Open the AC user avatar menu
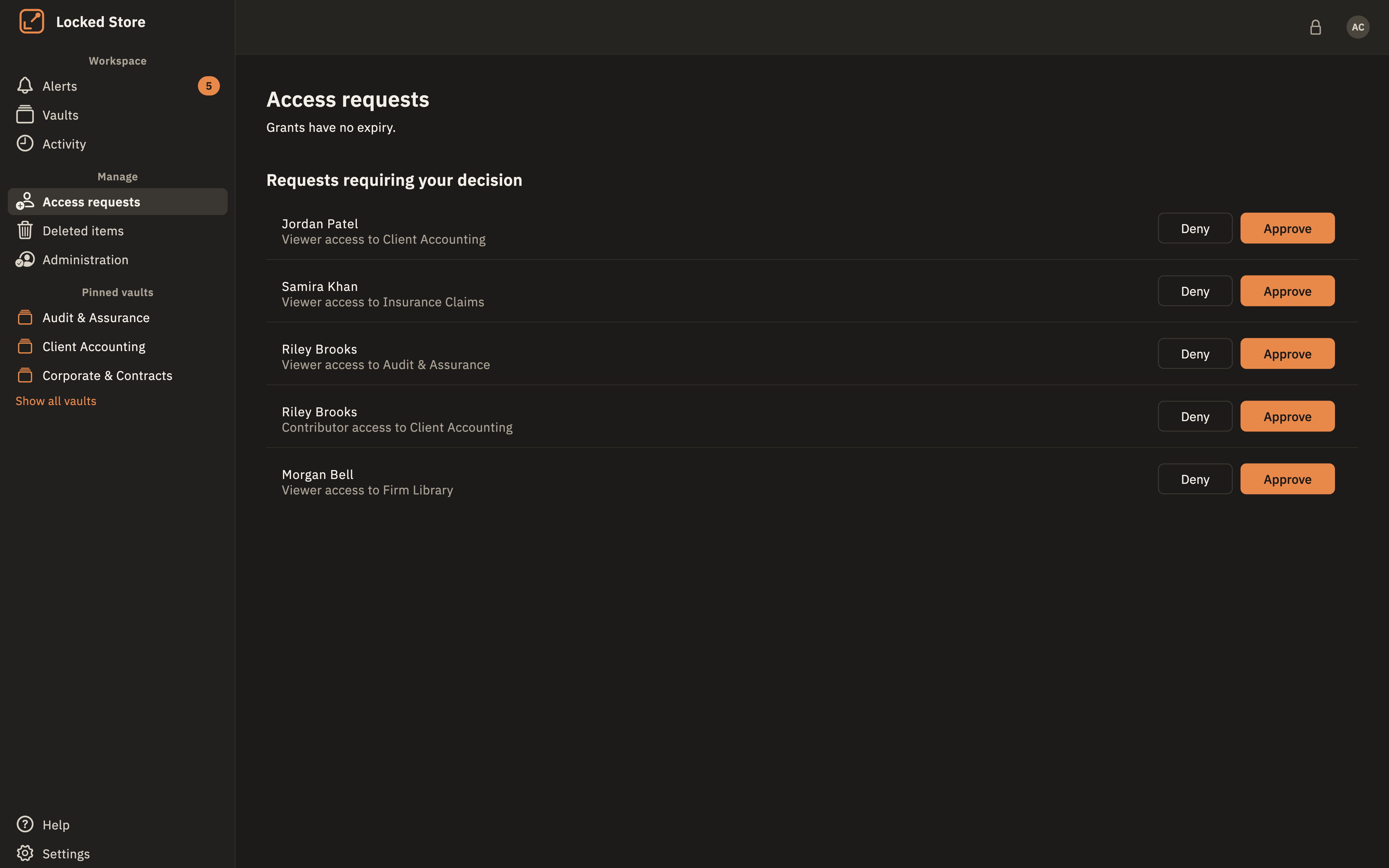Image resolution: width=1389 pixels, height=868 pixels. coord(1357,27)
